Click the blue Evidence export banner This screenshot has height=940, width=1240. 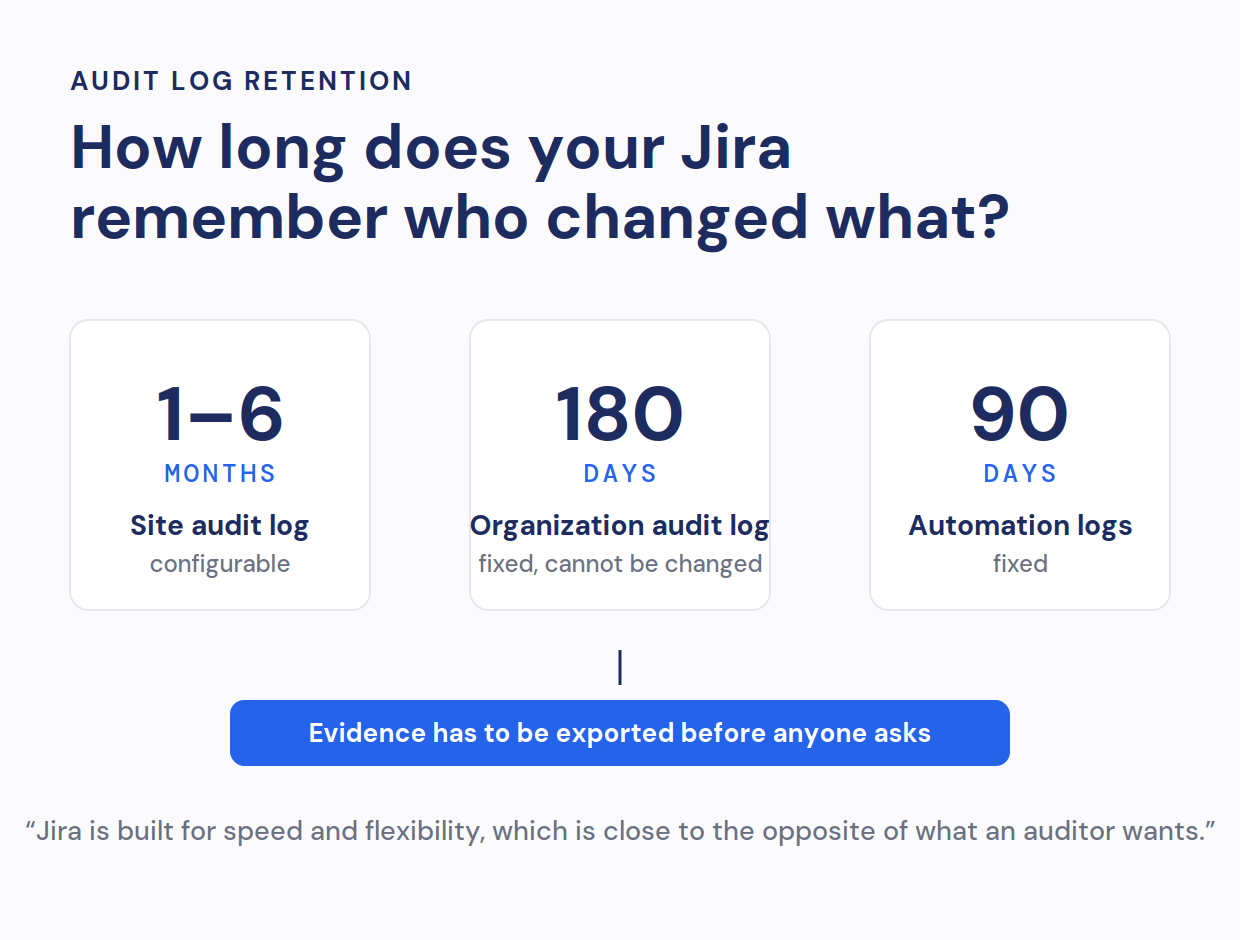[620, 733]
